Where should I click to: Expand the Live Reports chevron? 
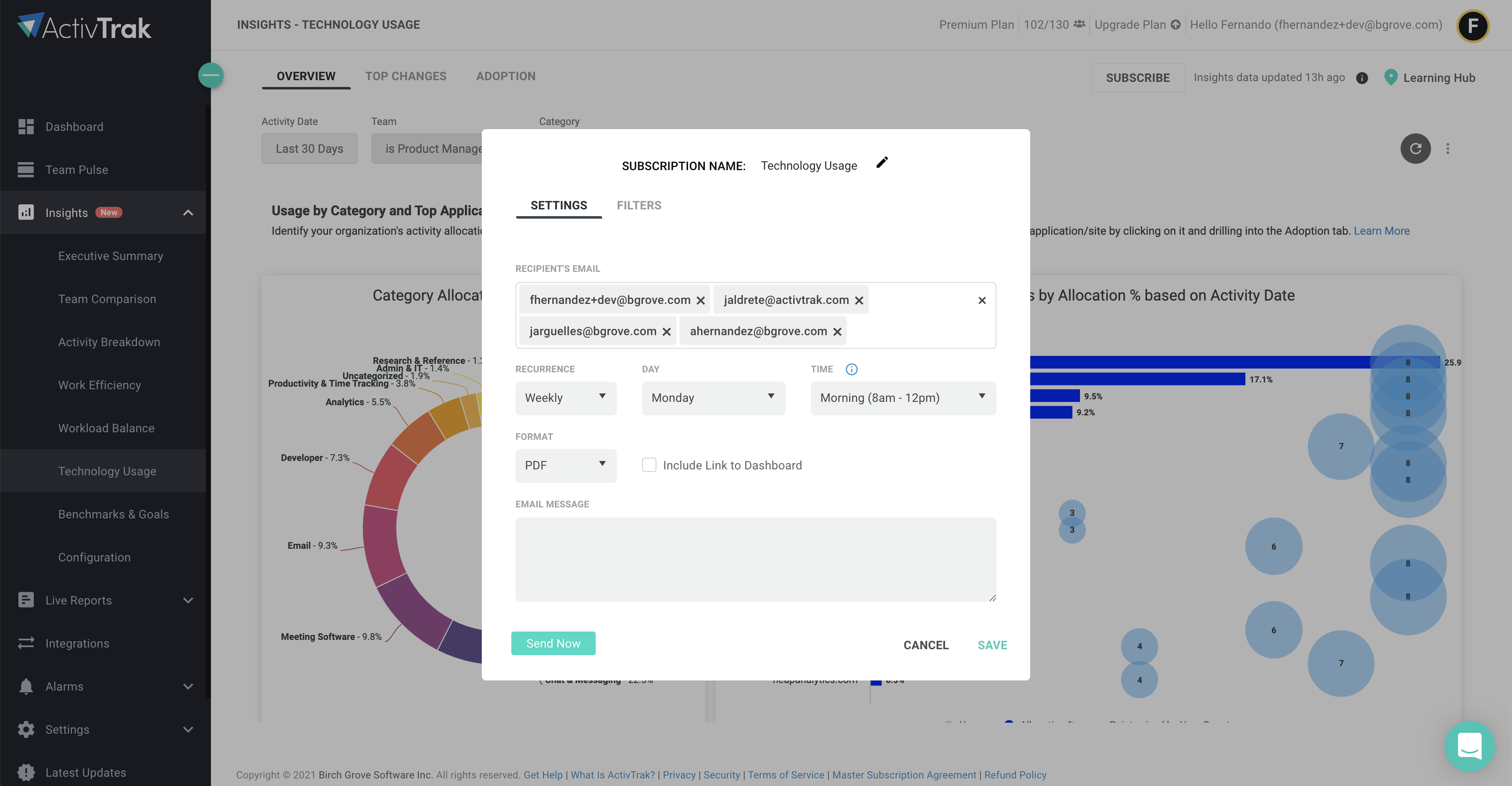[x=188, y=600]
